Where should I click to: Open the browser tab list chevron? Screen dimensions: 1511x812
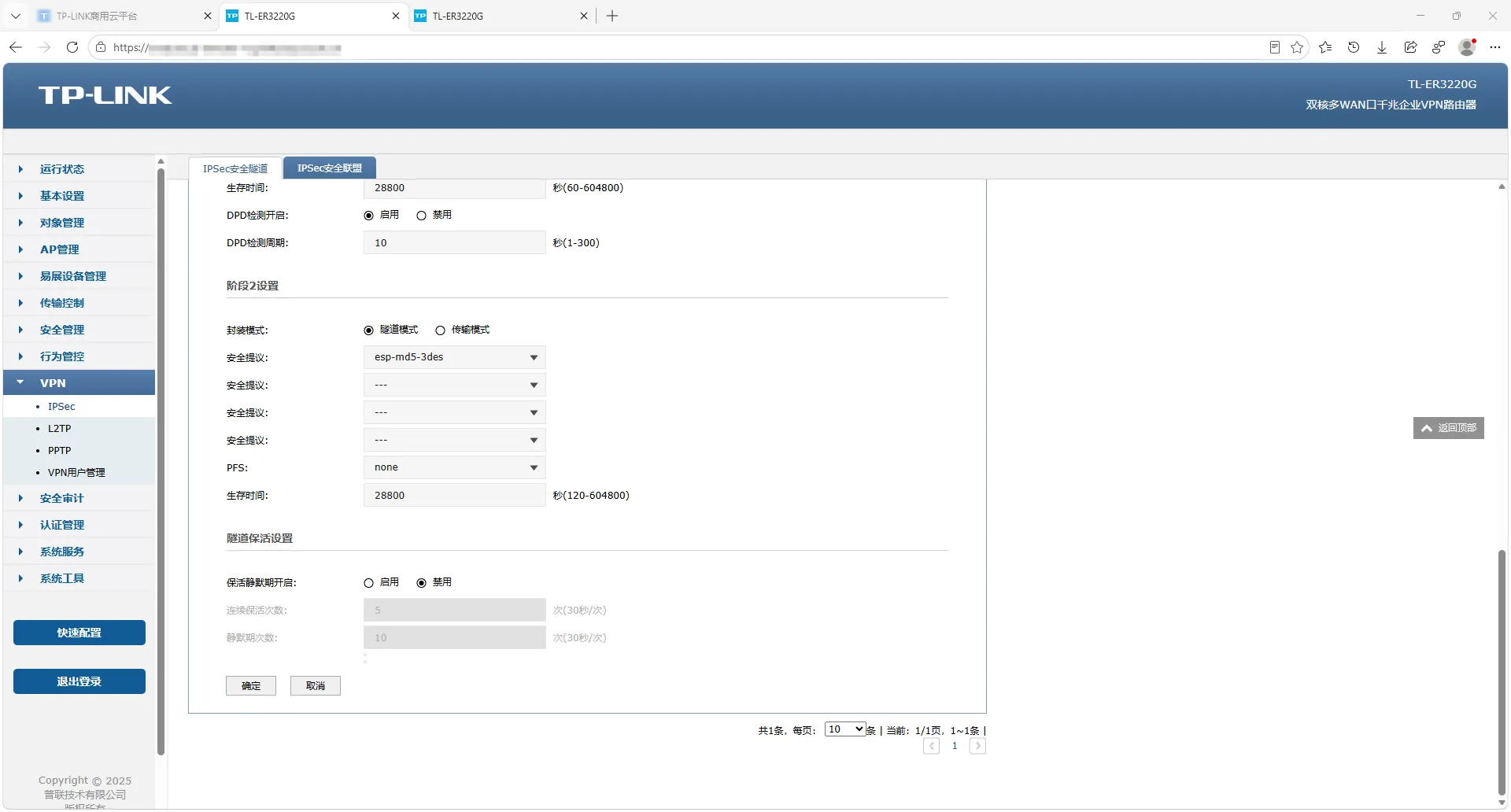pos(16,16)
